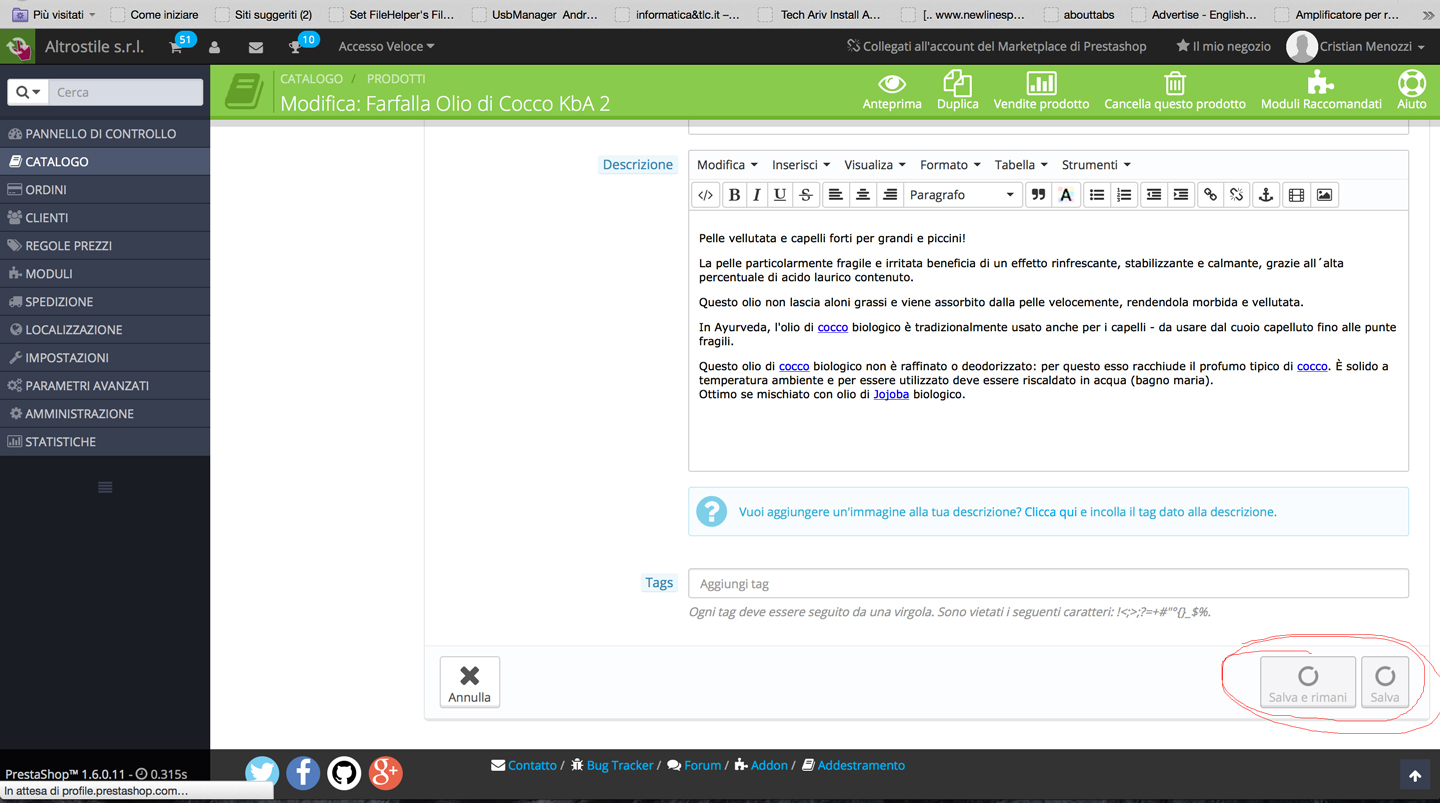Focus the Cerca search field

click(x=126, y=92)
